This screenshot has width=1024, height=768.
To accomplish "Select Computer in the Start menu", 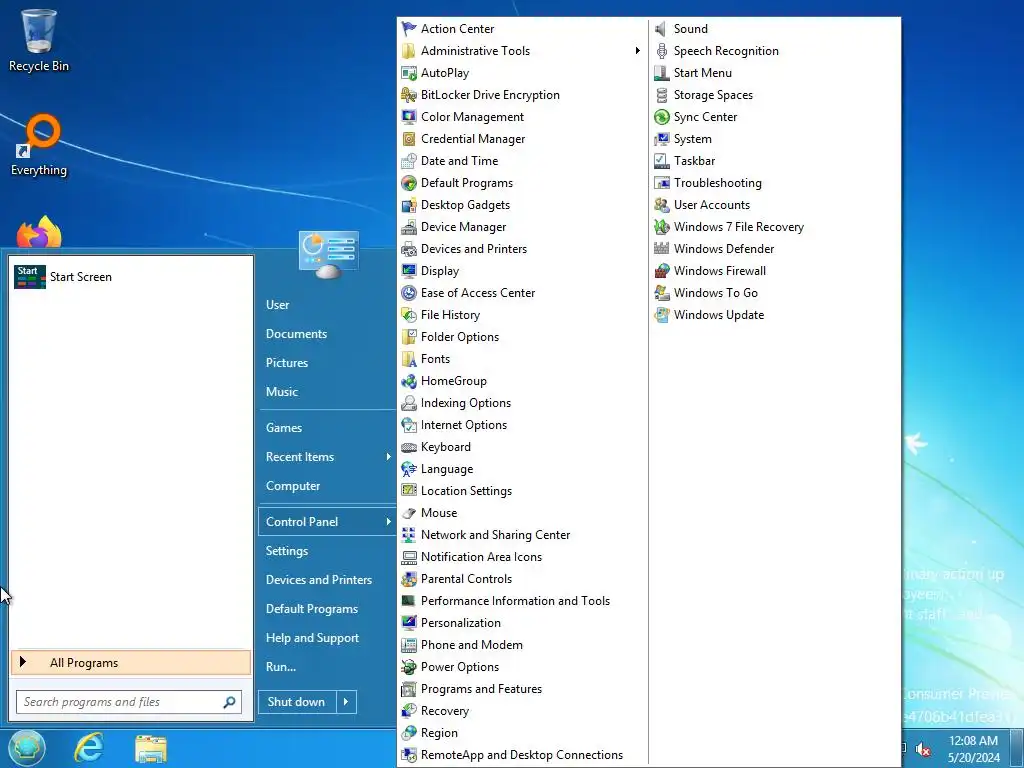I will click(293, 486).
